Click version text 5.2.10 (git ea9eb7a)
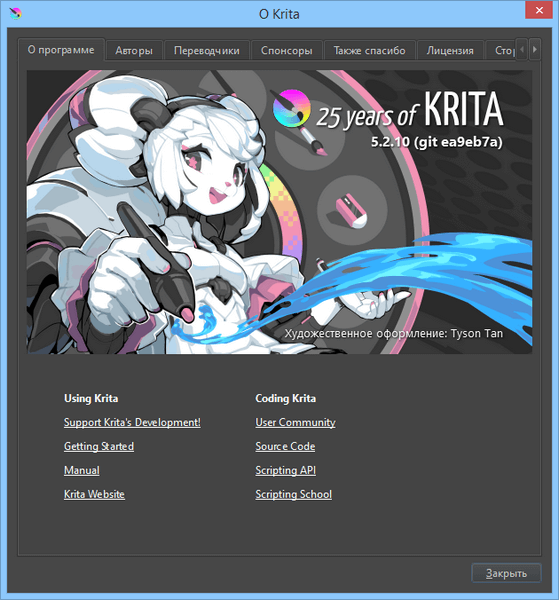This screenshot has height=600, width=559. point(437,142)
